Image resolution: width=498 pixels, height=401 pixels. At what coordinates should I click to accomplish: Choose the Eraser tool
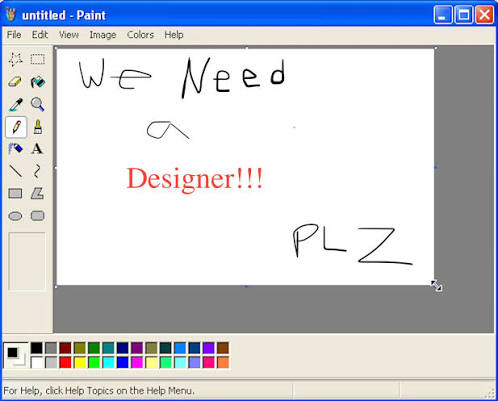15,82
